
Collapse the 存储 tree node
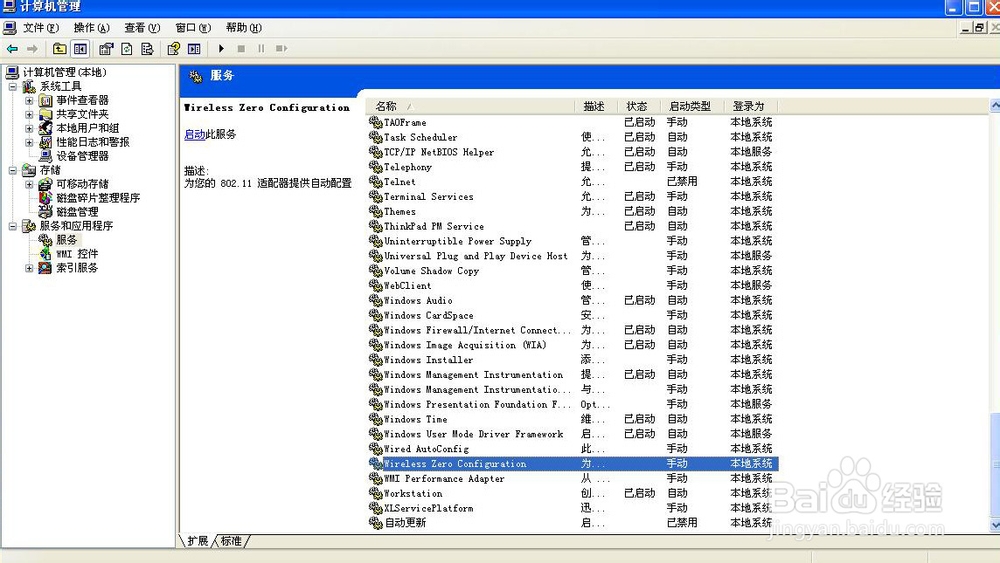click(x=13, y=170)
